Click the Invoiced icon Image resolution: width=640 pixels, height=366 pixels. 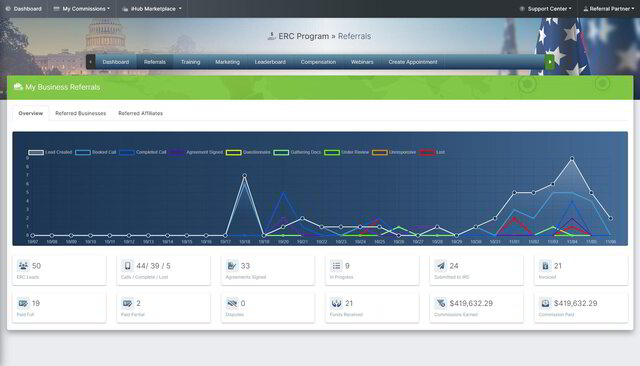pos(545,266)
